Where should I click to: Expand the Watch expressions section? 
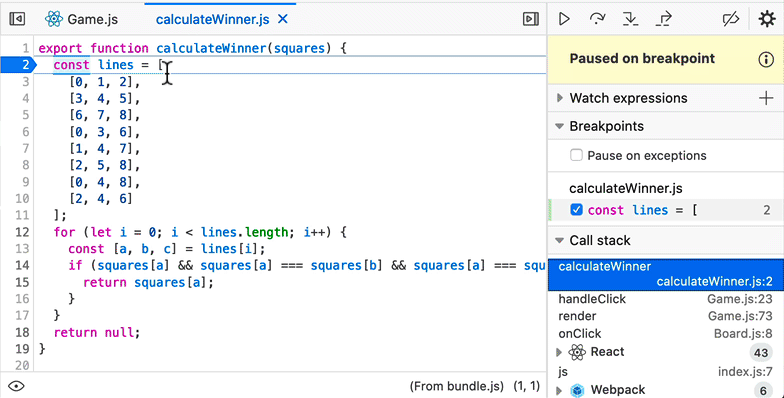click(x=560, y=98)
